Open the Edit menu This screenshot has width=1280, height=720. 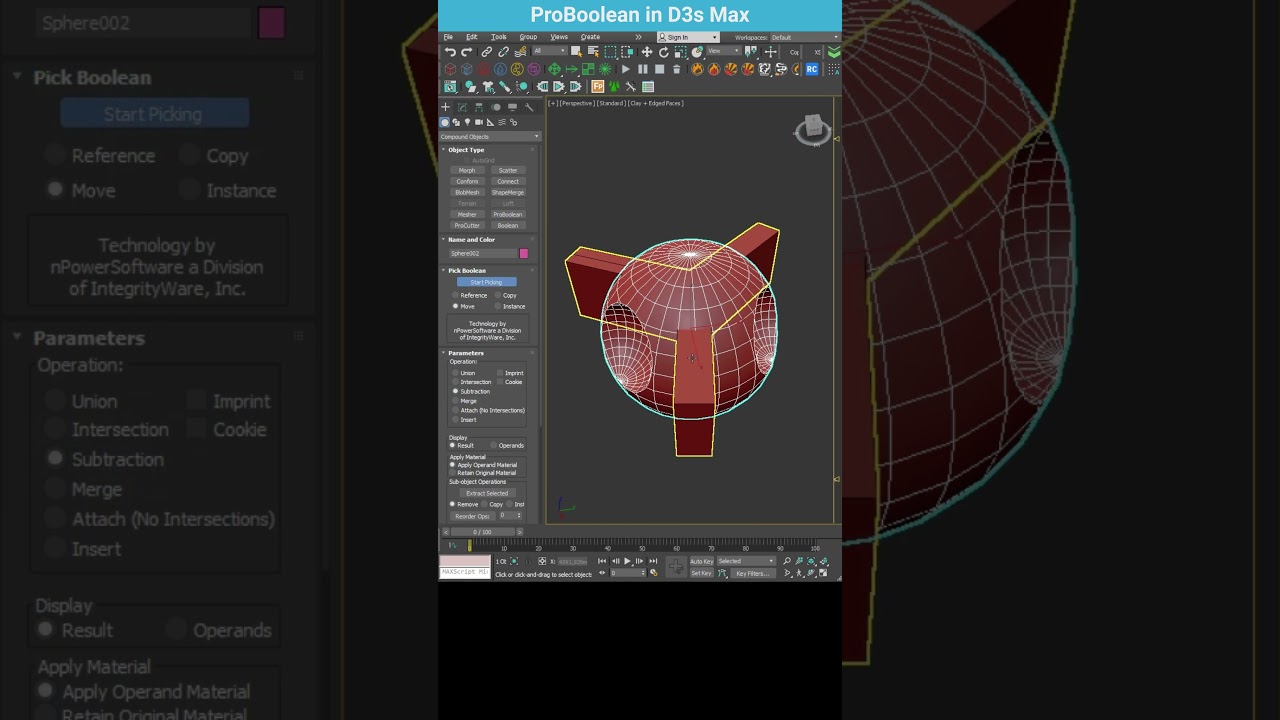(471, 37)
